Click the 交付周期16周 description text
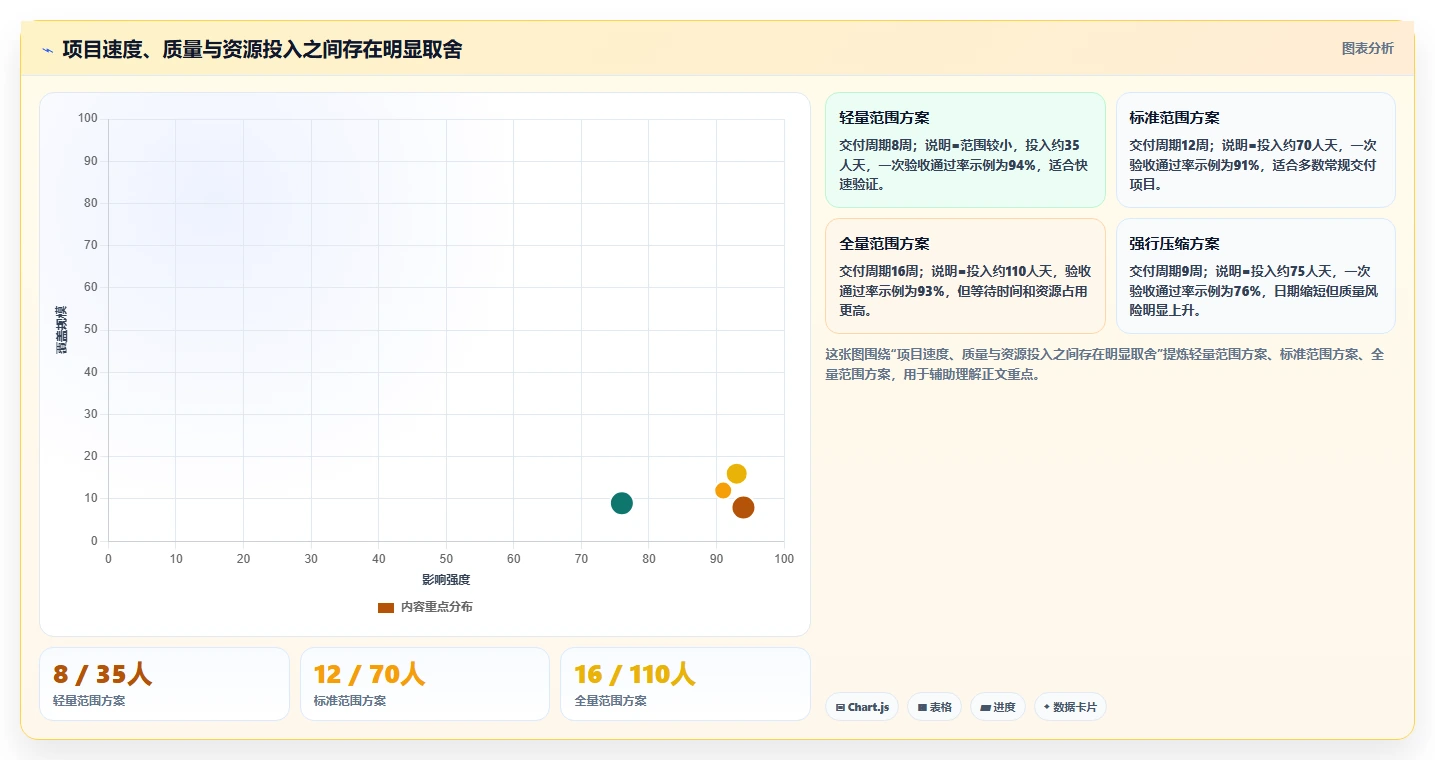Image resolution: width=1435 pixels, height=760 pixels. click(x=965, y=291)
